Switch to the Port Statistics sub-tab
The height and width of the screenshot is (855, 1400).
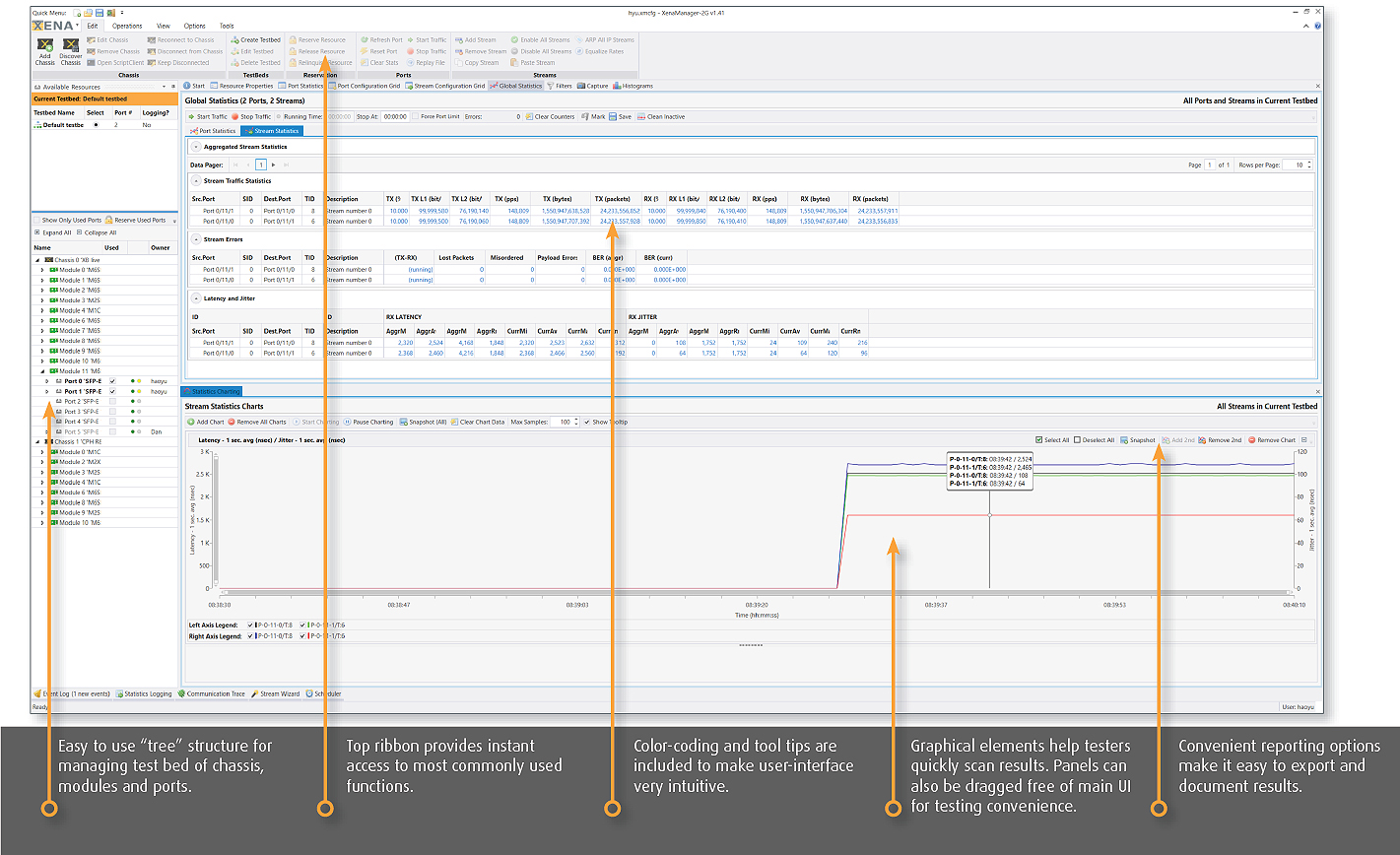coord(213,130)
